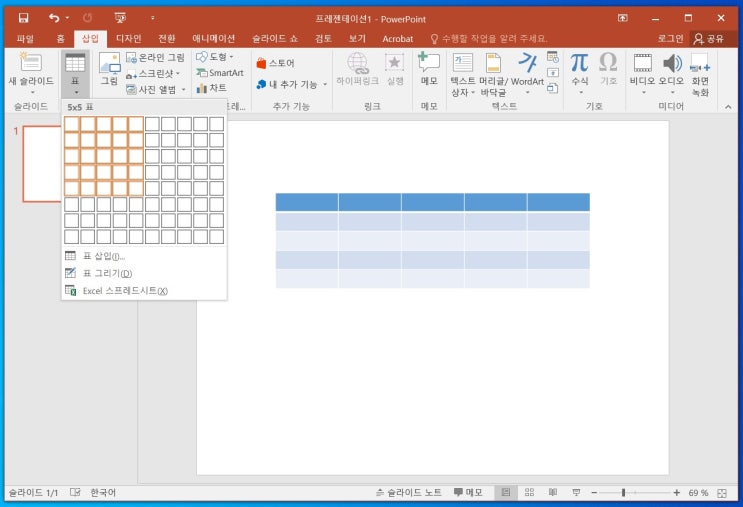This screenshot has width=743, height=507.
Task: Switch to Normal view icon
Action: [x=506, y=493]
